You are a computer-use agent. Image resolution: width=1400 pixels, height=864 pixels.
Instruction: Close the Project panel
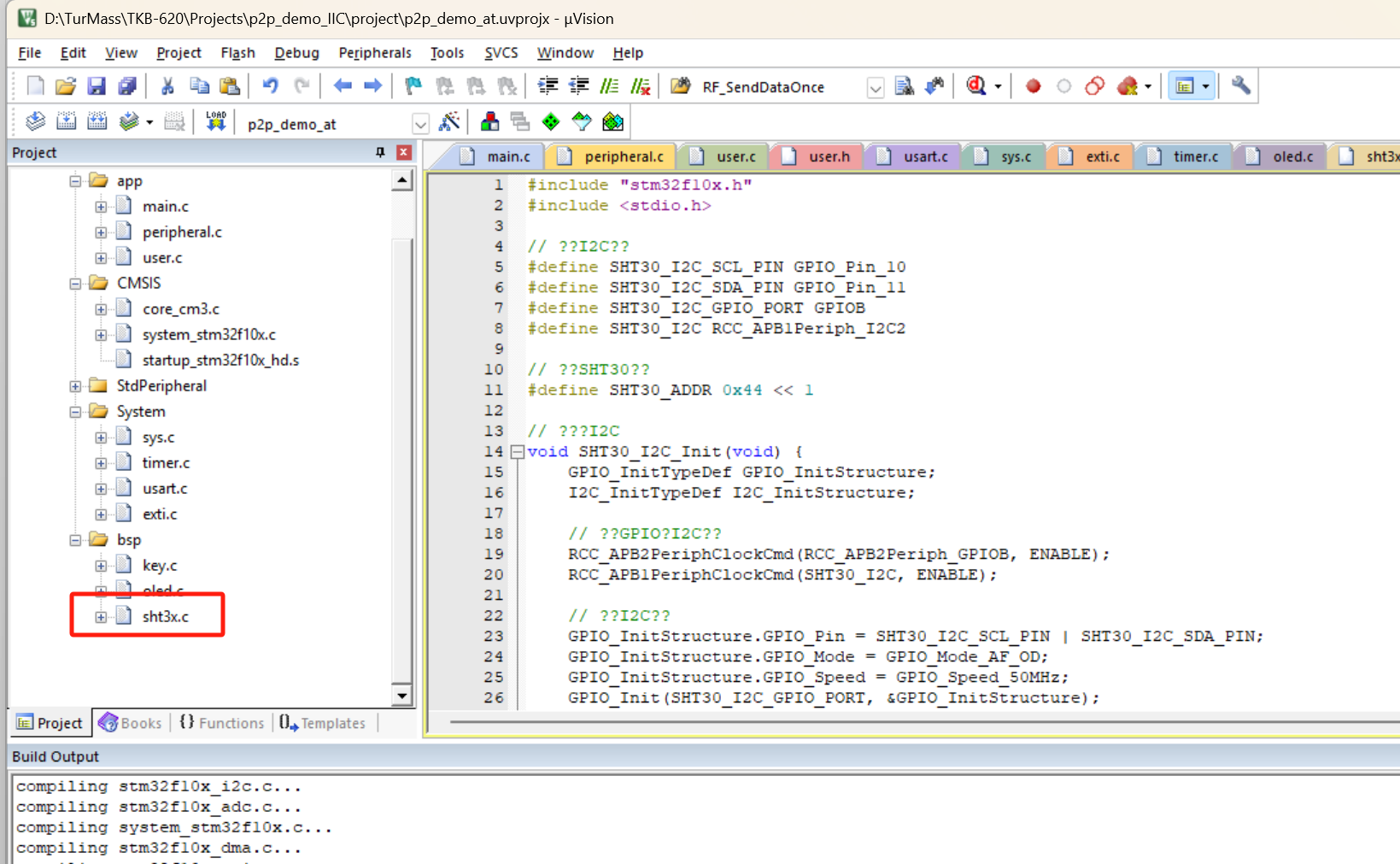(404, 152)
